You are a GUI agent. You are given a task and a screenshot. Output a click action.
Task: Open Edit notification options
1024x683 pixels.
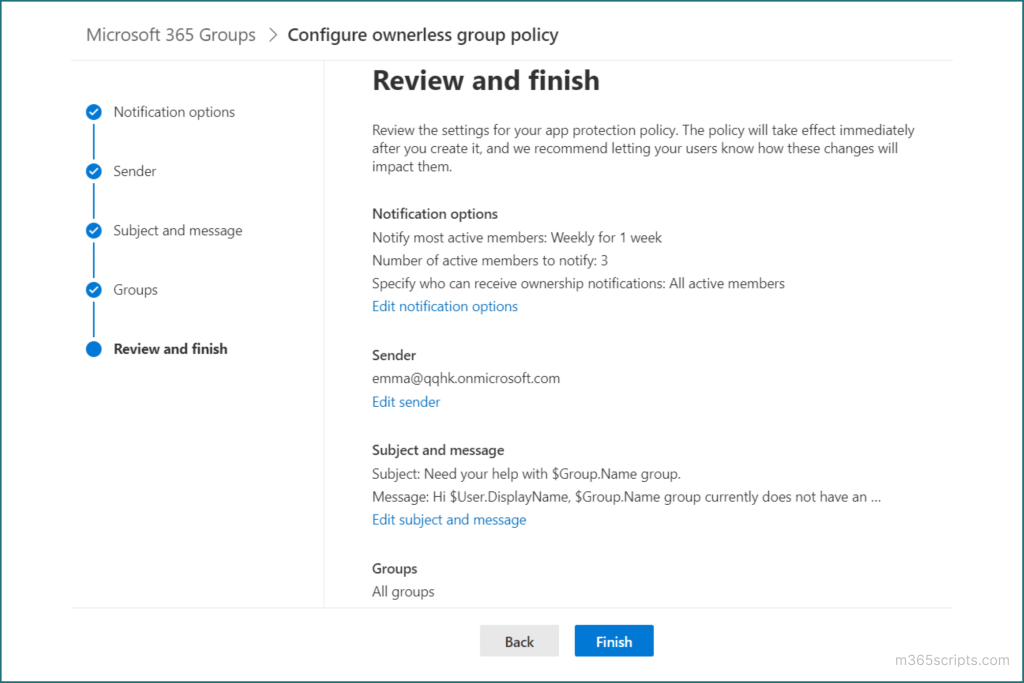(444, 306)
